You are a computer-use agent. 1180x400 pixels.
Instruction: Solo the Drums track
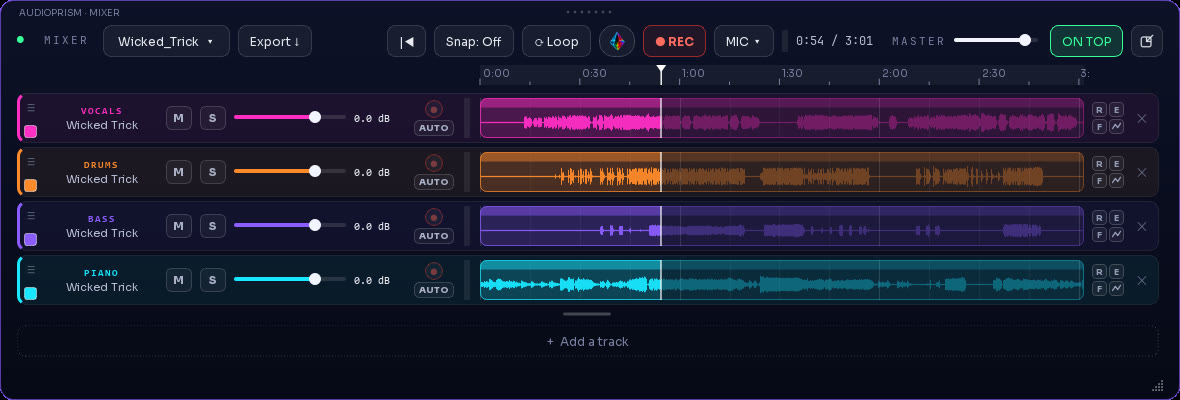coord(212,172)
